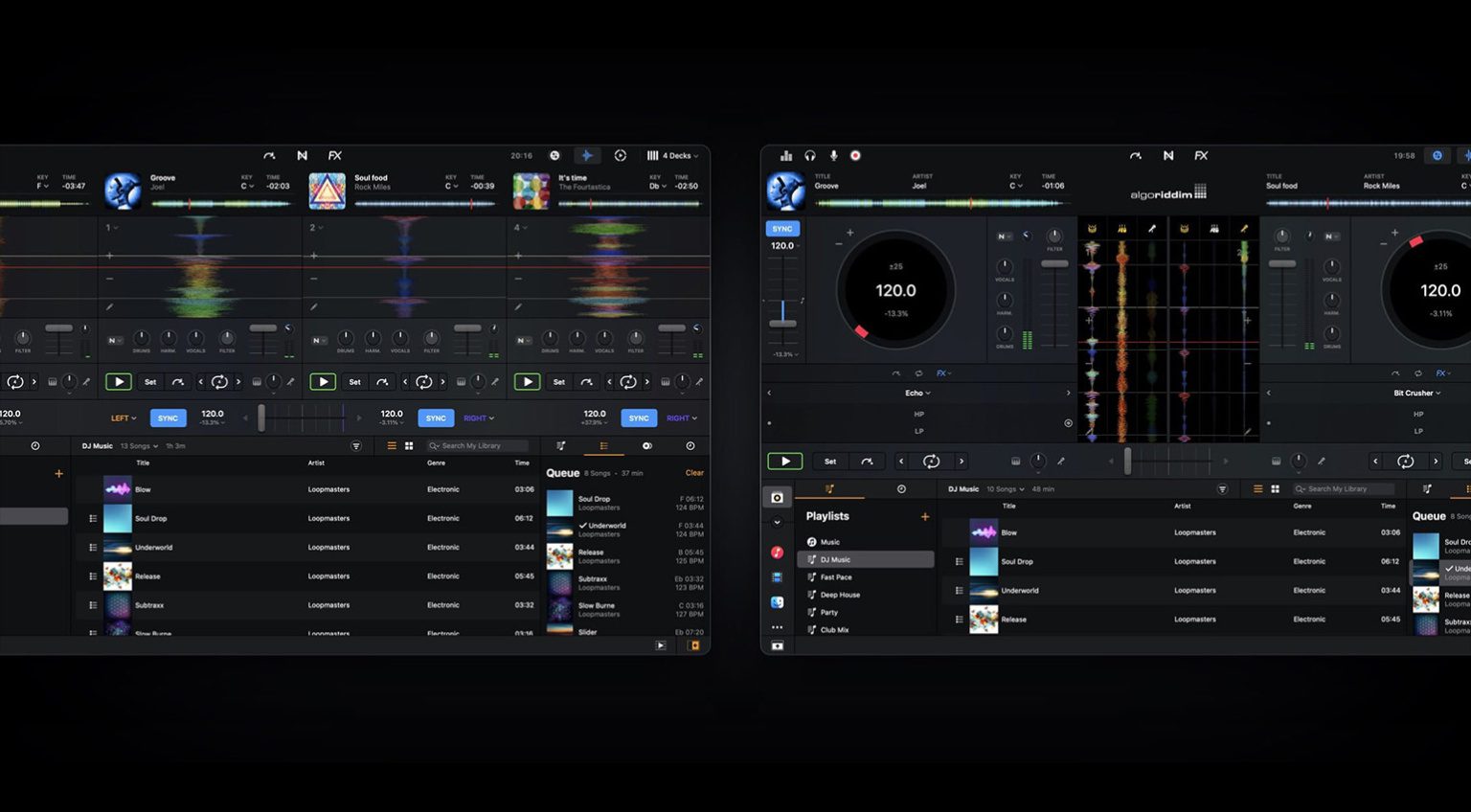1471x812 pixels.
Task: Switch to the Playlists music-note tab
Action: tap(830, 489)
